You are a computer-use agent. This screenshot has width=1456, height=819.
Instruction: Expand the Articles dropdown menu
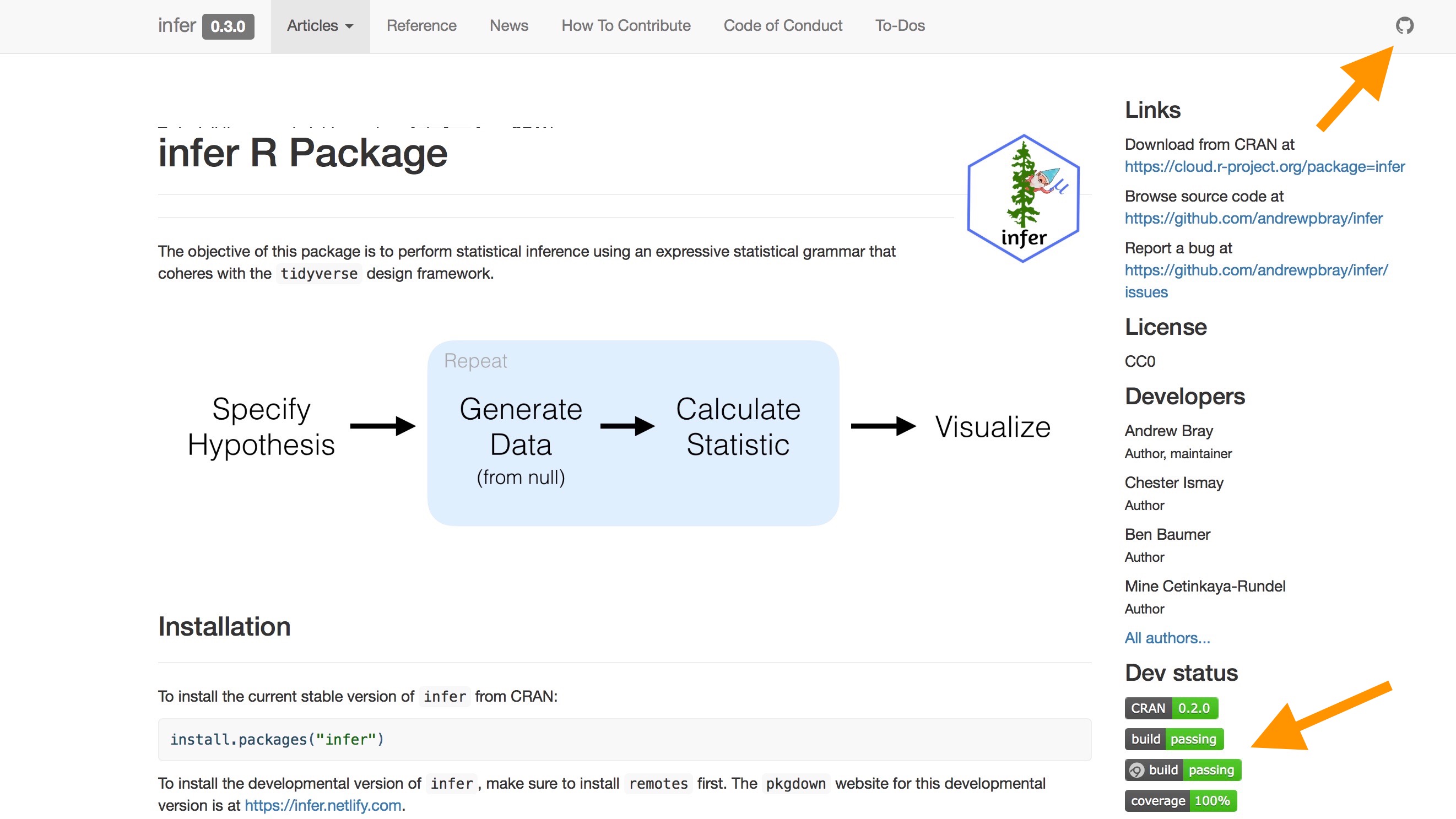[319, 25]
